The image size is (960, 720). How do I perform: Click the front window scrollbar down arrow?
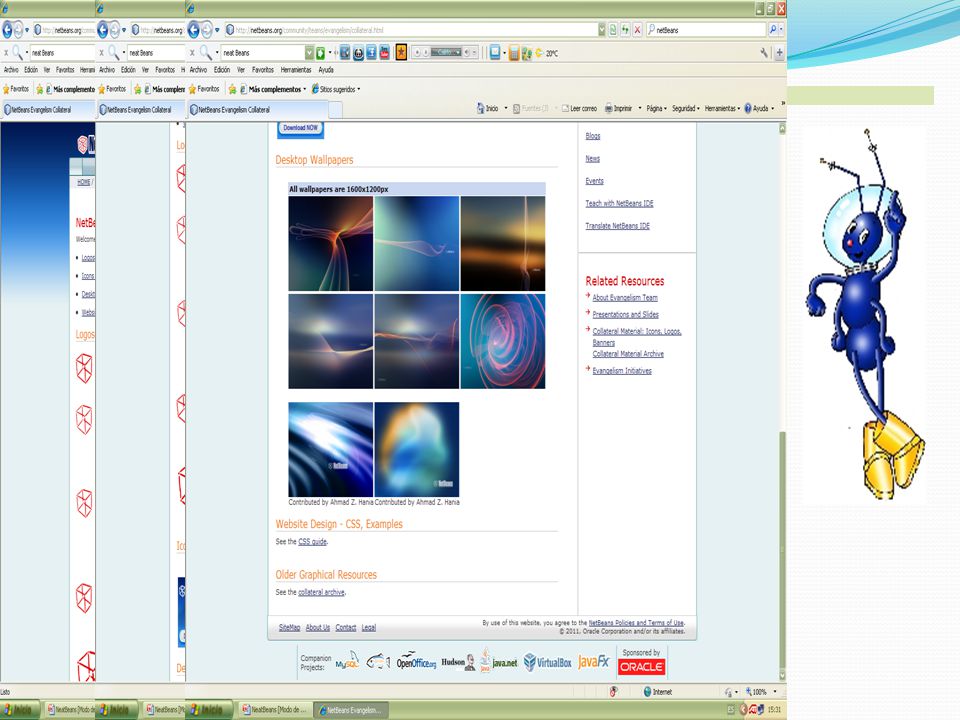click(782, 676)
